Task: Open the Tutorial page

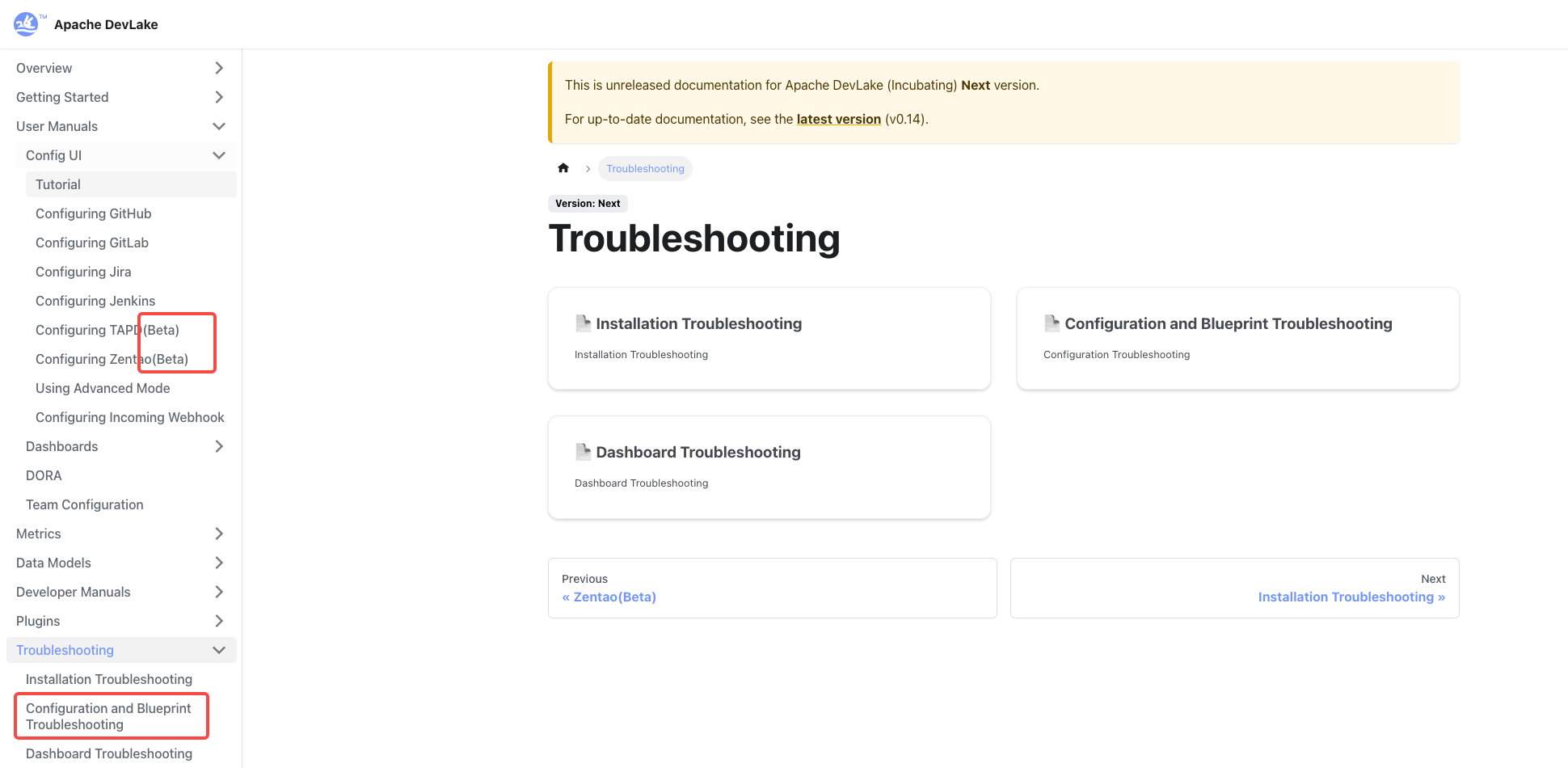Action: coord(131,184)
